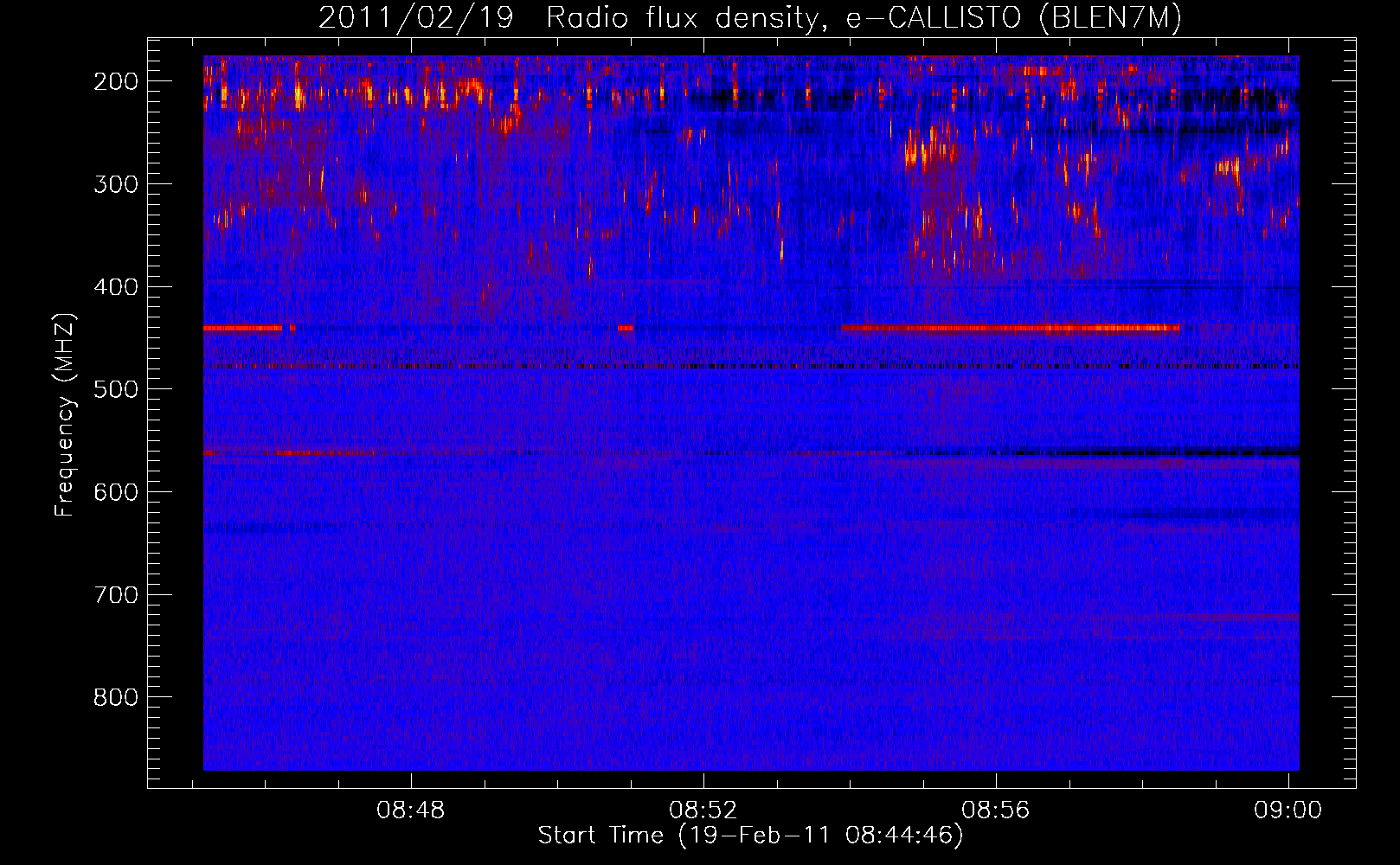Click the 08:56 time tick label
Image resolution: width=1400 pixels, height=865 pixels.
(x=996, y=811)
